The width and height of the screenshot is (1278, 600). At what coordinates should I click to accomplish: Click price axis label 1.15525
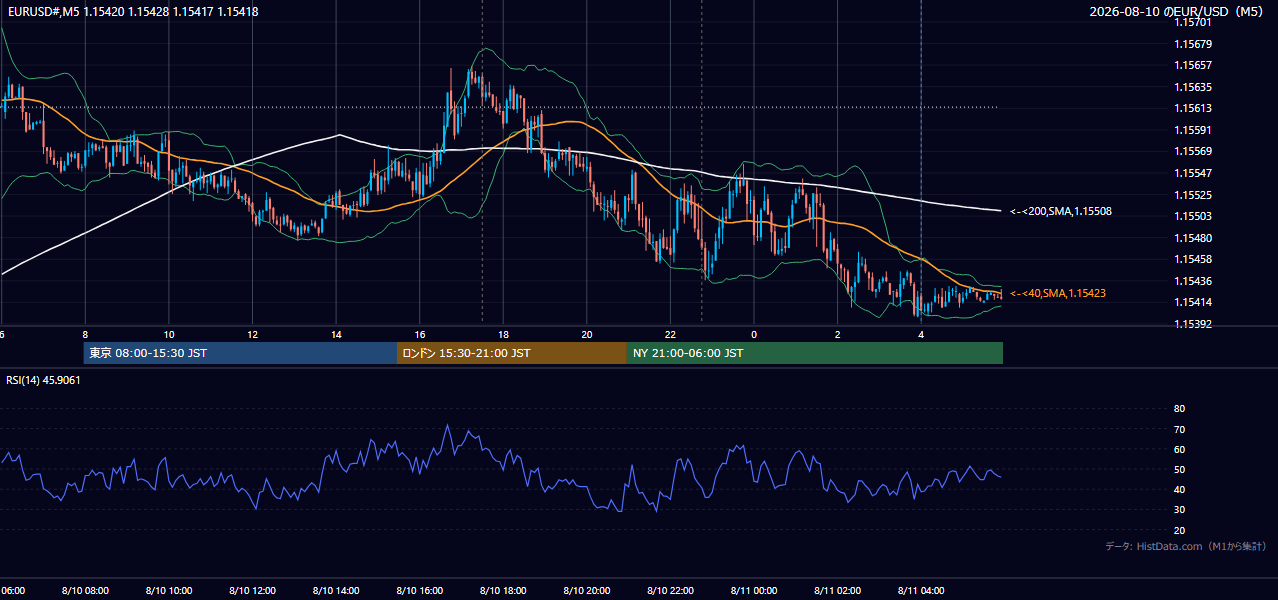point(1192,195)
